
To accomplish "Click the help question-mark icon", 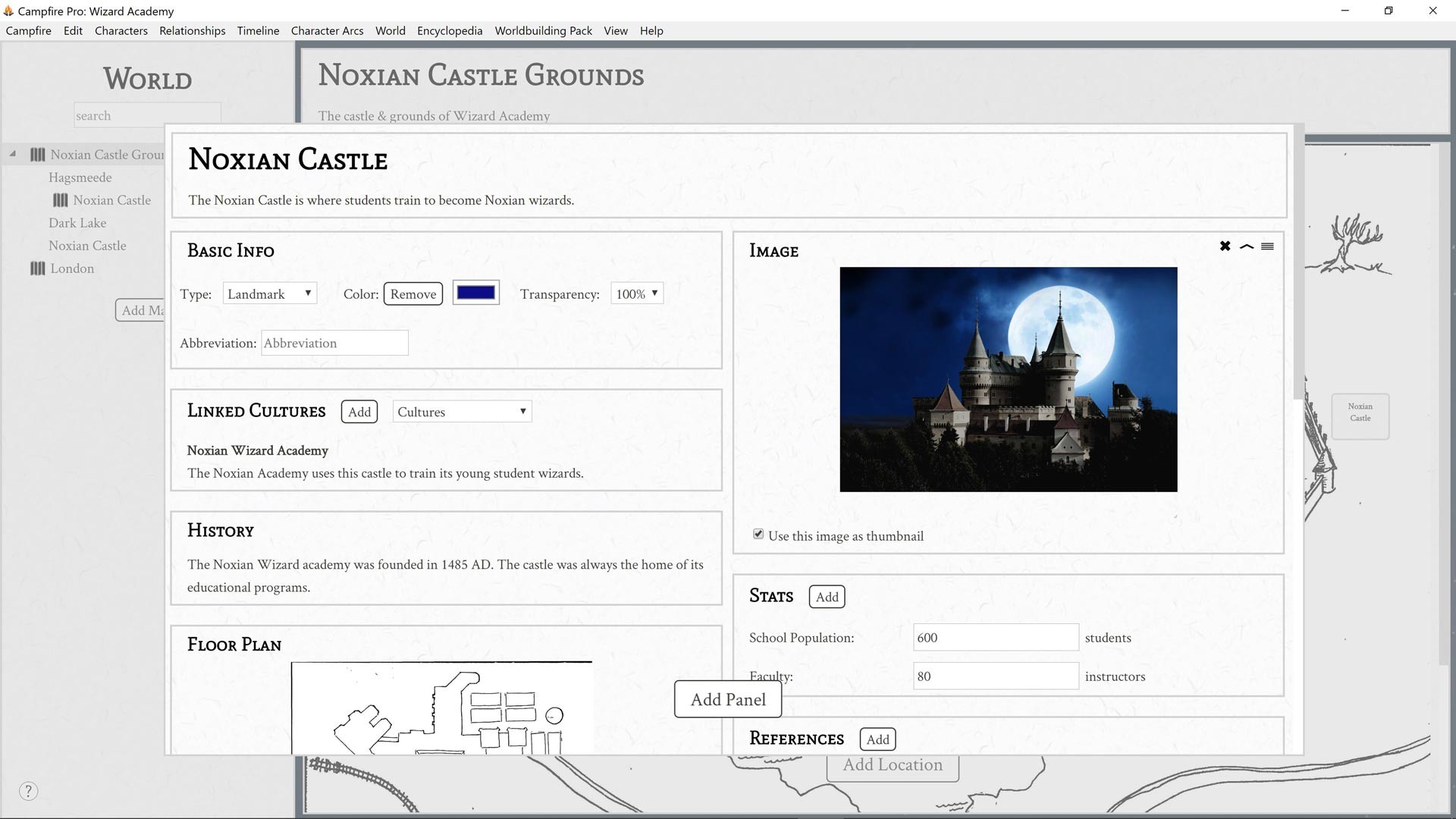I will click(28, 791).
